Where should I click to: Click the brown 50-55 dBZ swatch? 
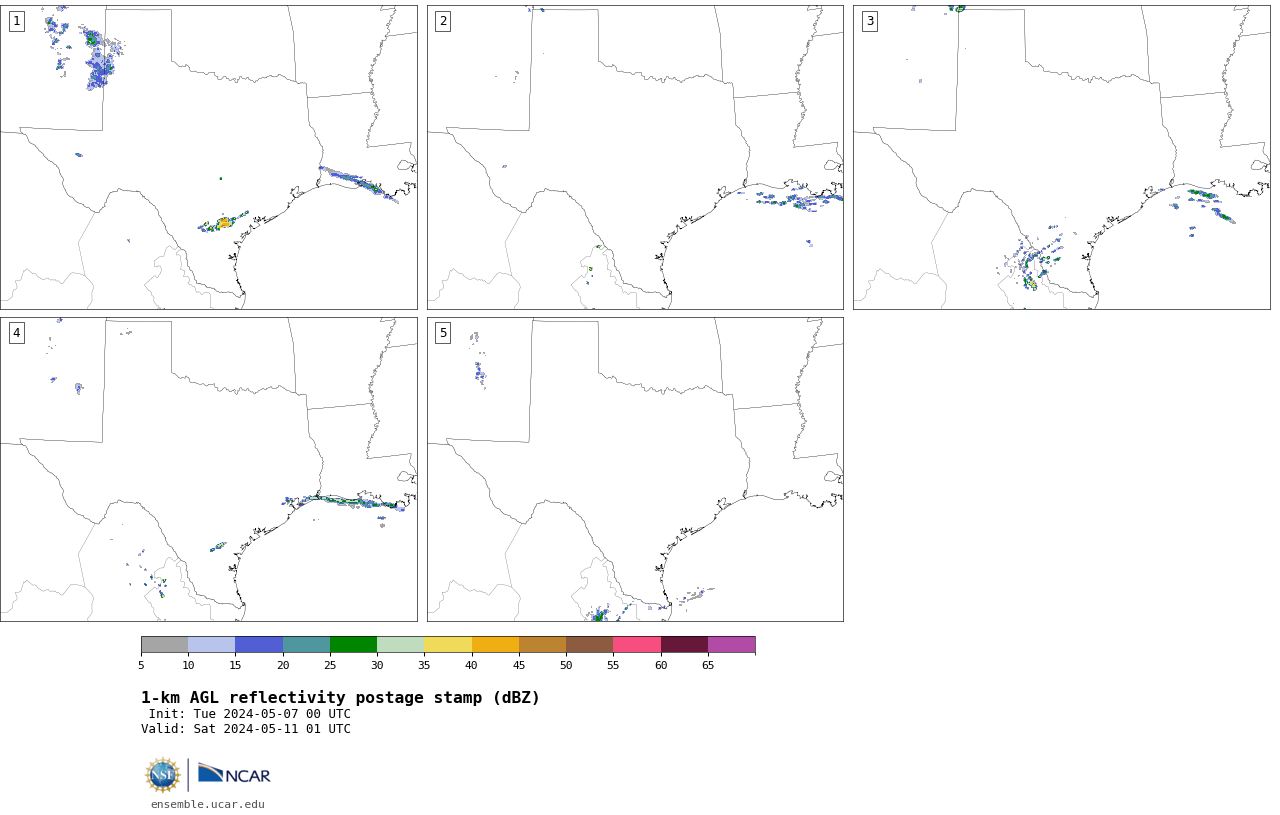coord(590,644)
